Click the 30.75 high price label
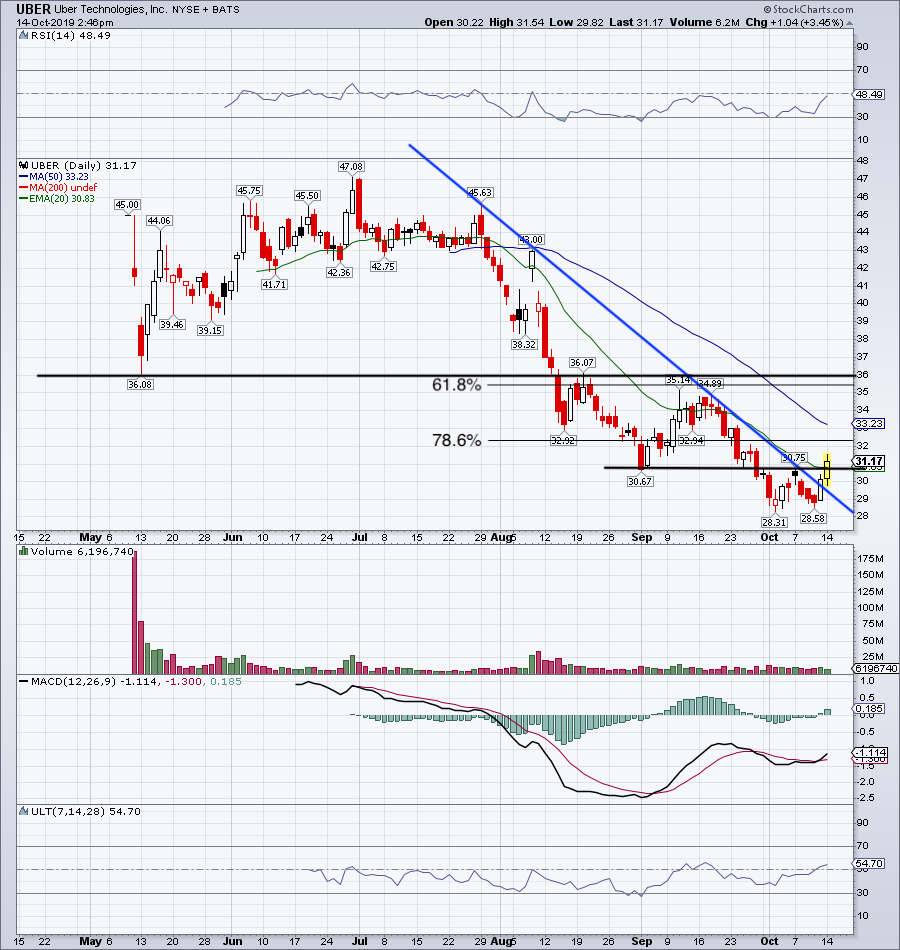The width and height of the screenshot is (900, 950). click(x=794, y=458)
